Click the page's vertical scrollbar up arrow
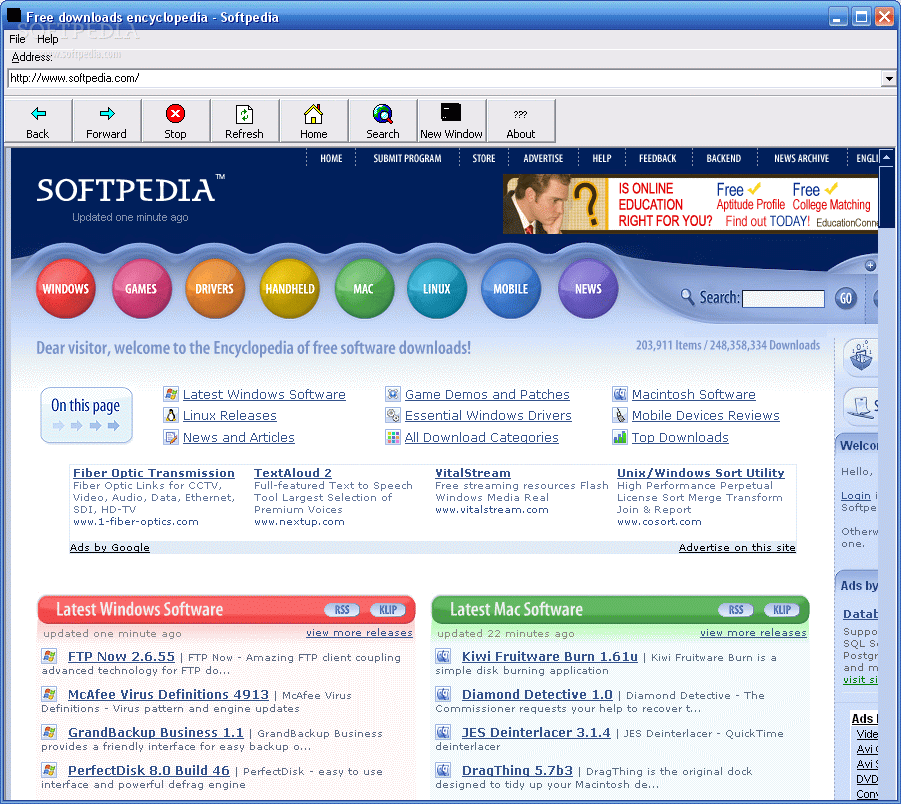The height and width of the screenshot is (804, 901). coord(886,156)
